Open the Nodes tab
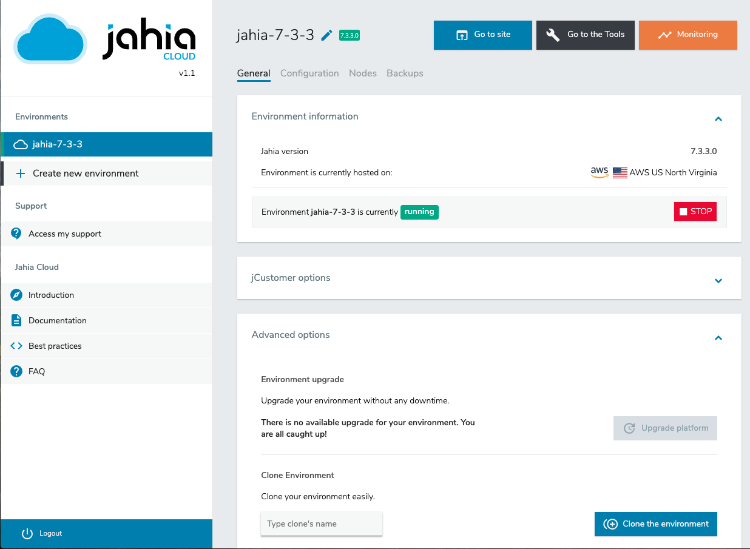 [363, 73]
